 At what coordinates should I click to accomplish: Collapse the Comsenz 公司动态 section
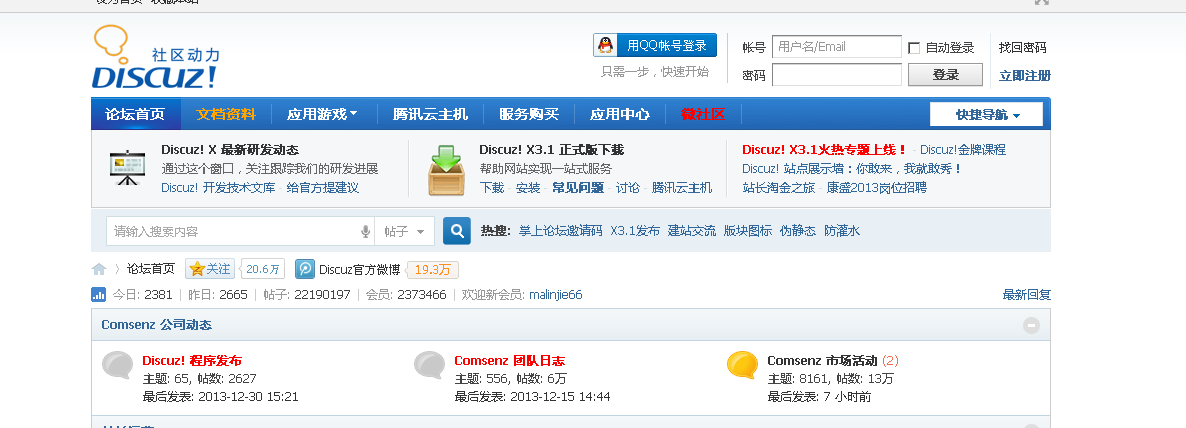(x=1031, y=326)
